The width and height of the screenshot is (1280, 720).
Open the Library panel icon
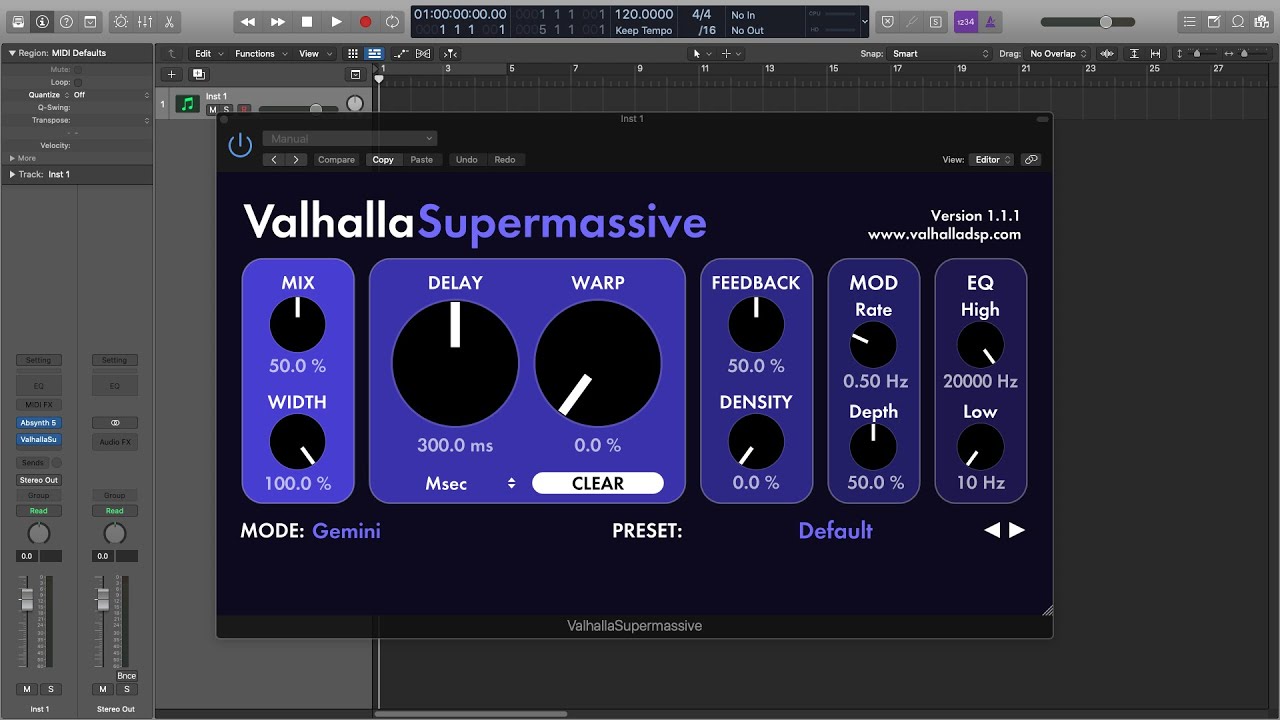pos(19,21)
